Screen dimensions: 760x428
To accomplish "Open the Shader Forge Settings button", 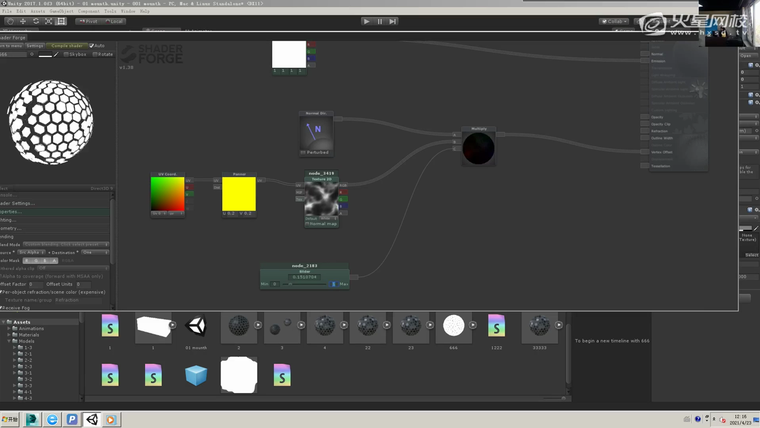I will (35, 46).
